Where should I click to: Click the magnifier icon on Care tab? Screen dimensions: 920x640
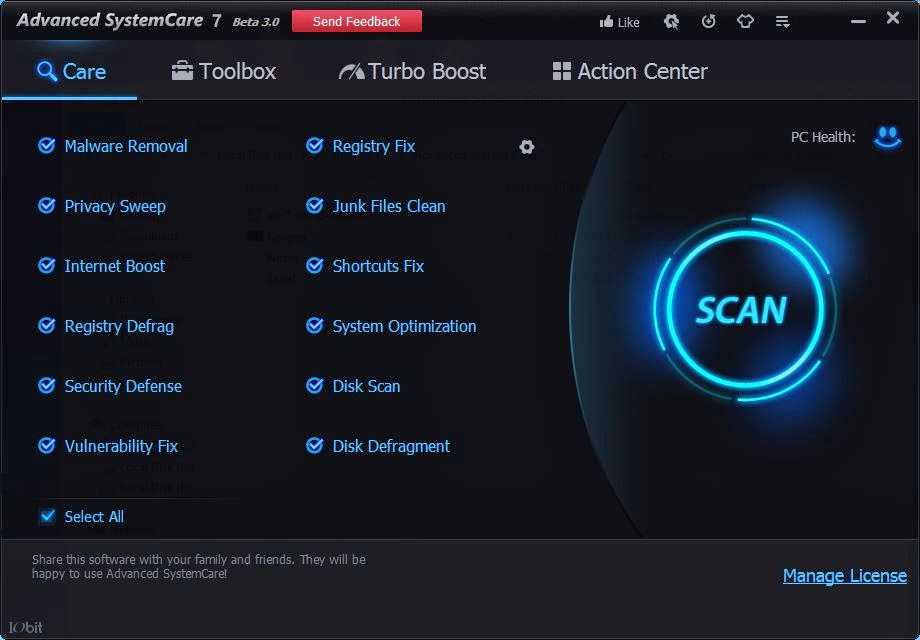tap(46, 71)
